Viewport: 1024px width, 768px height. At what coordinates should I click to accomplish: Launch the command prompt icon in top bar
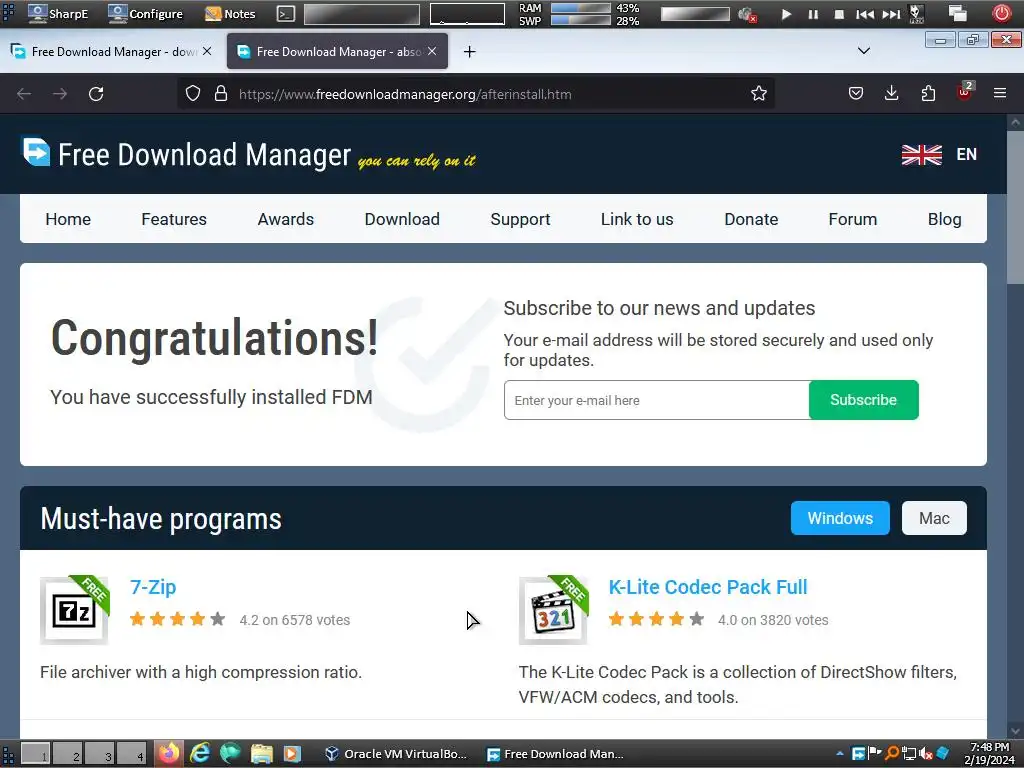click(x=285, y=14)
